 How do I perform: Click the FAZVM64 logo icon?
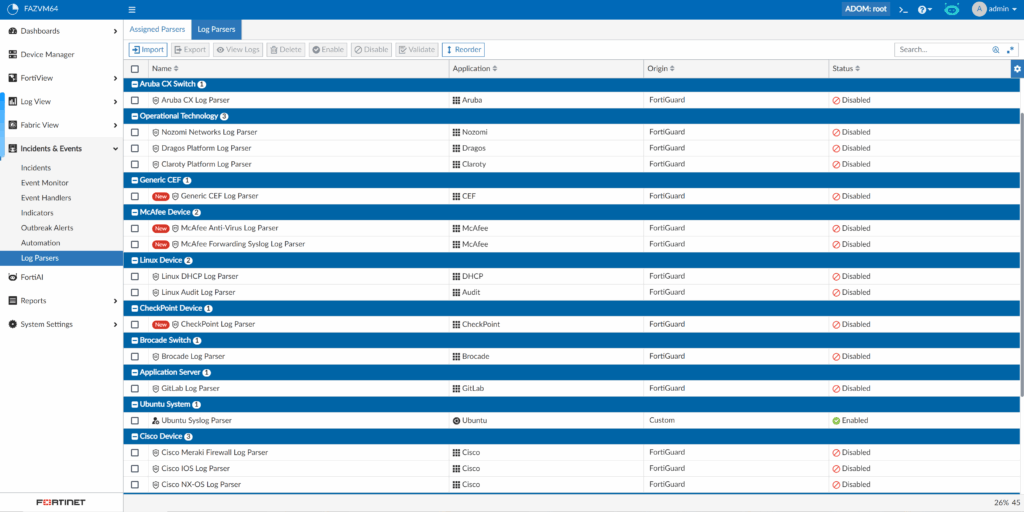click(12, 10)
